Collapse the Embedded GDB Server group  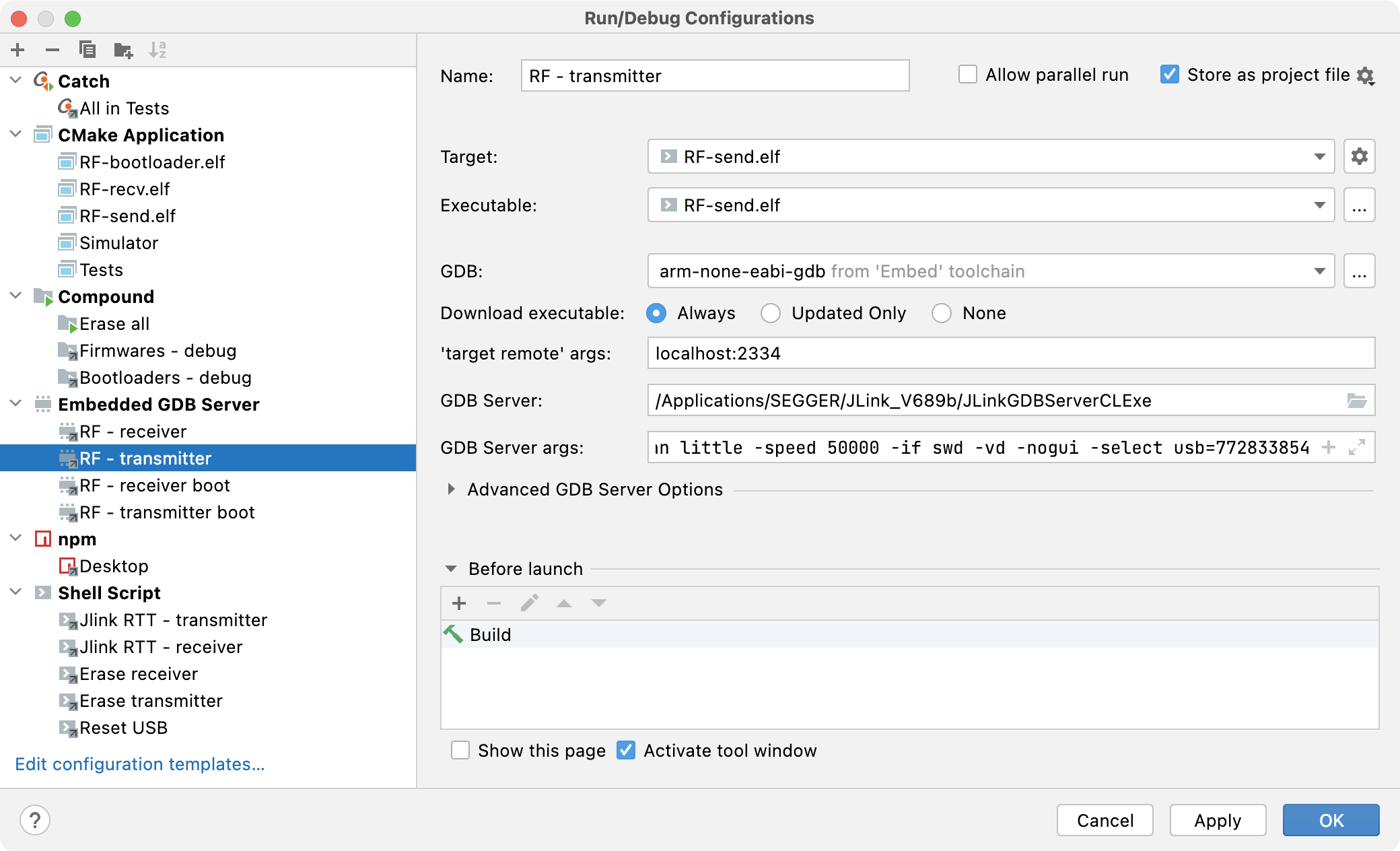coord(16,404)
